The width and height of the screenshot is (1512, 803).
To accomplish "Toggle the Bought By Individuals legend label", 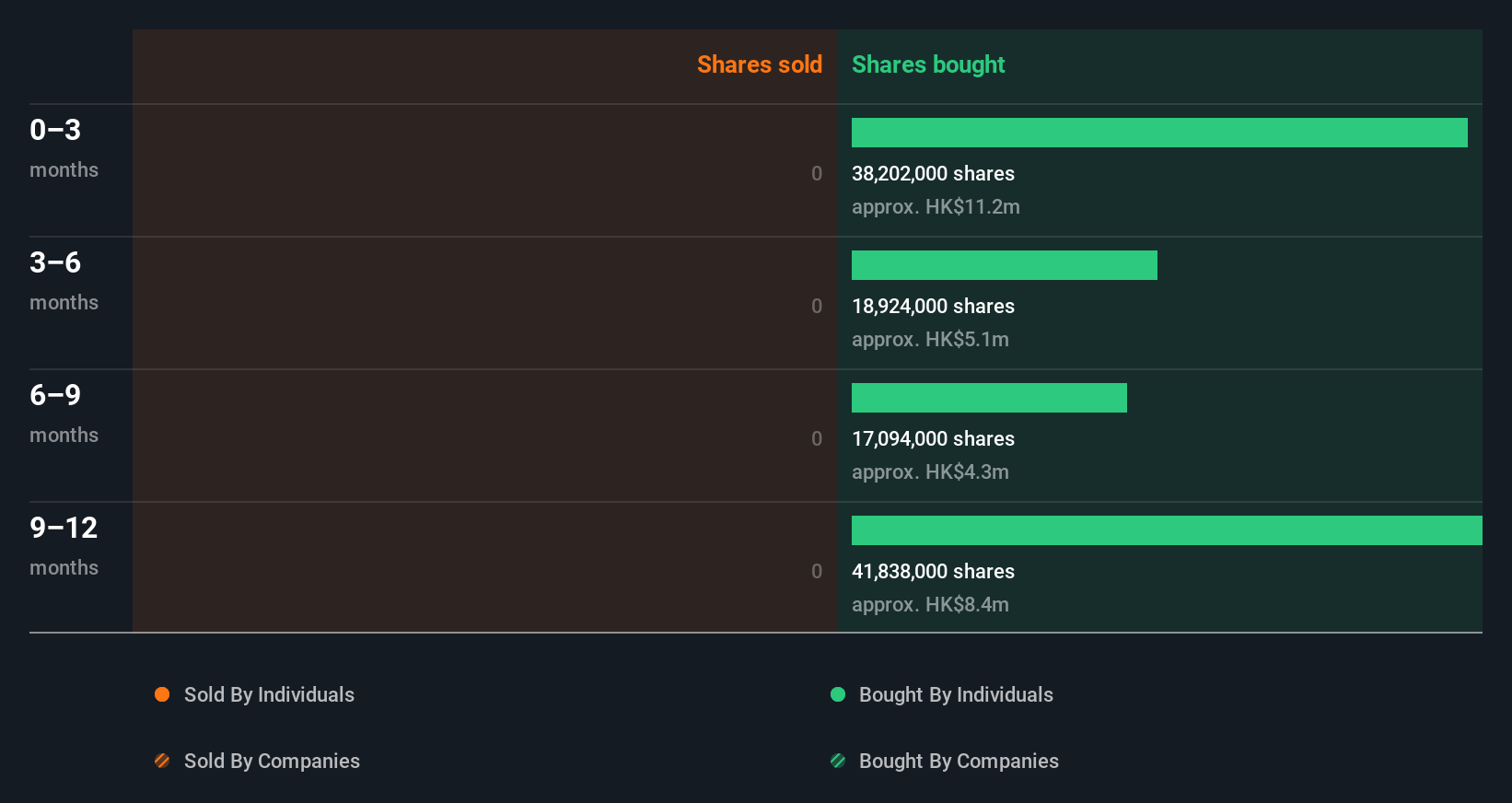I will tap(956, 695).
